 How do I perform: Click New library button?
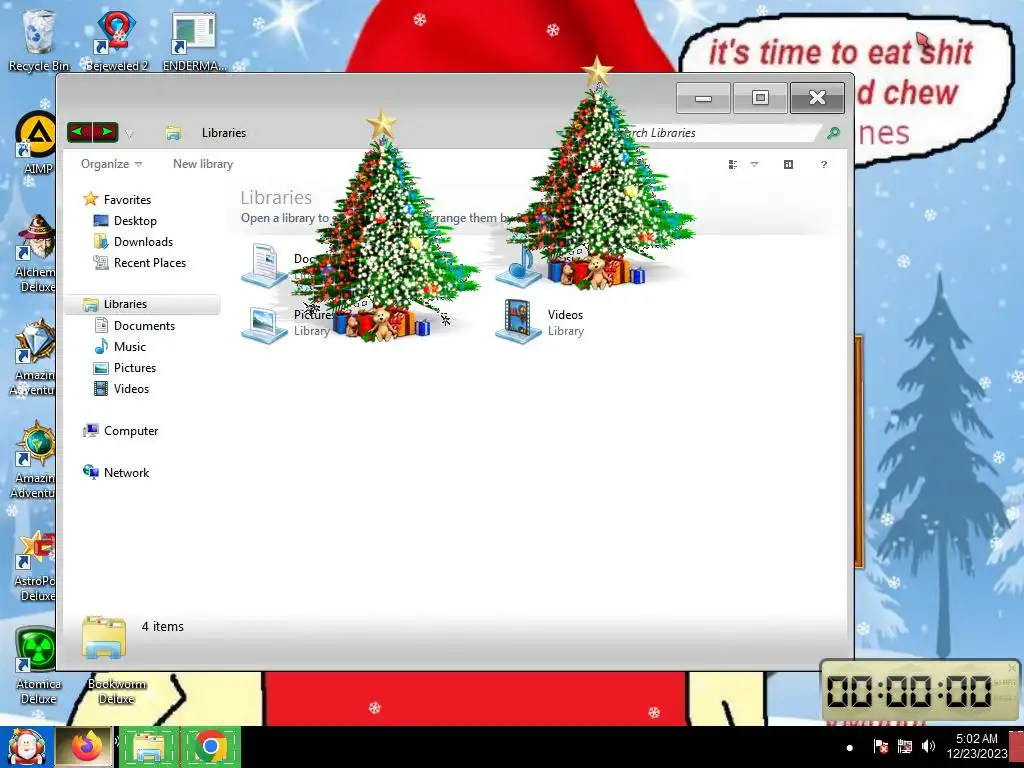(x=203, y=164)
